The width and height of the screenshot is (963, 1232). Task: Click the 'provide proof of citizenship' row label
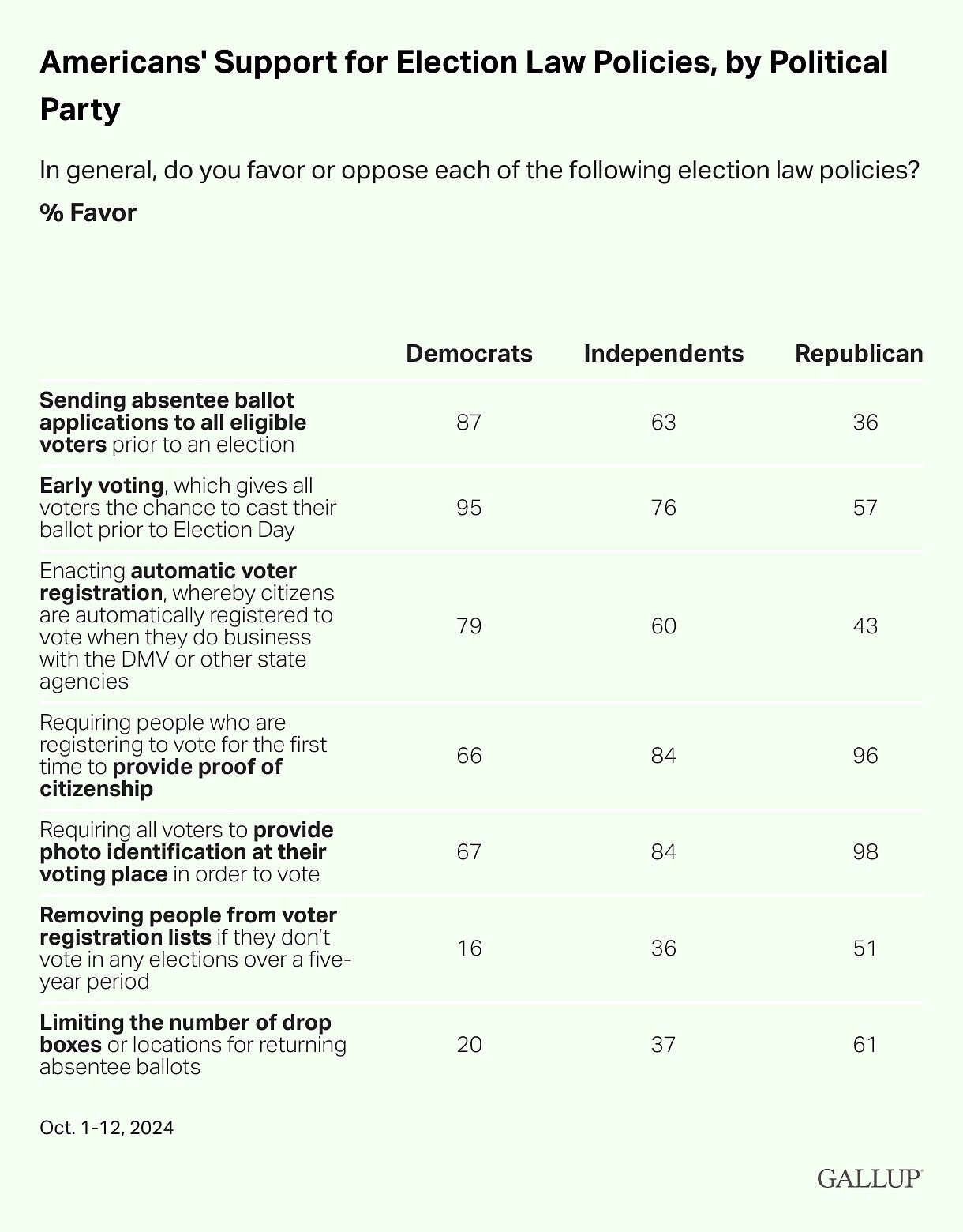tap(183, 756)
